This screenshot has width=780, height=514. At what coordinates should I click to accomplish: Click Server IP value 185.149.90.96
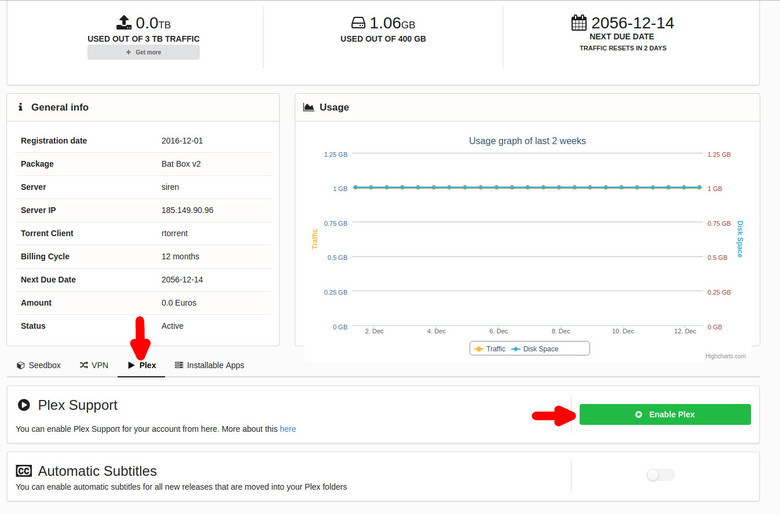click(x=187, y=210)
